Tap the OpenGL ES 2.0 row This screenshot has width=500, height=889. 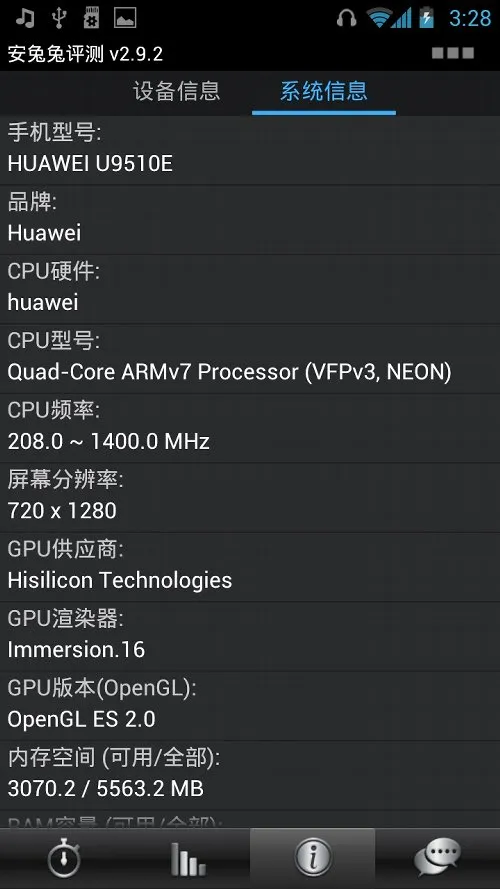tap(250, 706)
